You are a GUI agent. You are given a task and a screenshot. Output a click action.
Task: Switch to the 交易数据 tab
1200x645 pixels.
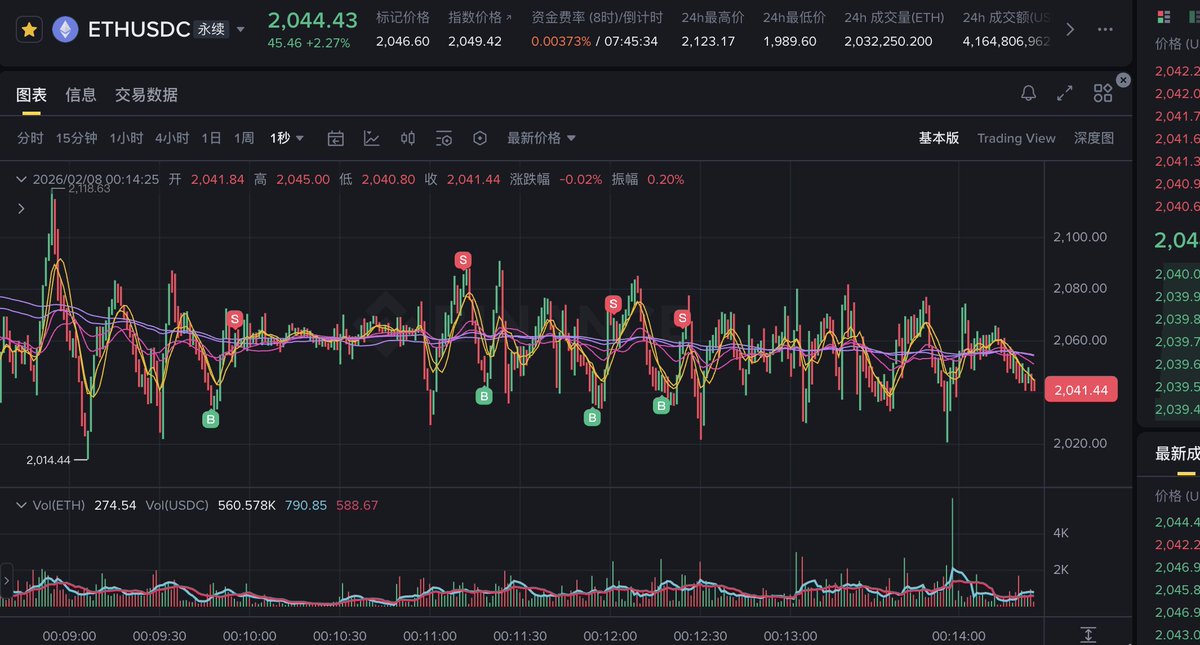point(146,95)
